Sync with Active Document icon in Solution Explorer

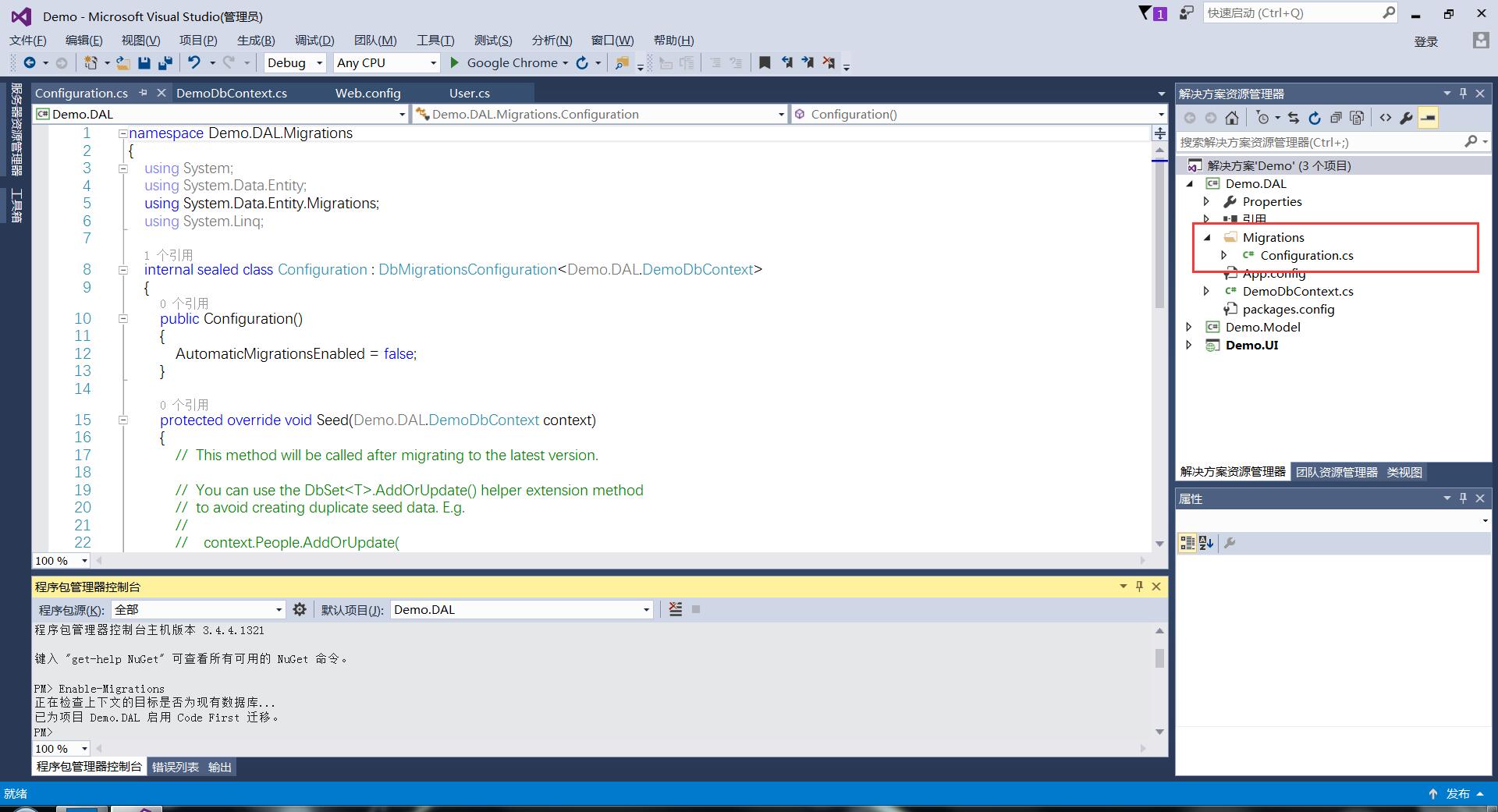(x=1294, y=118)
